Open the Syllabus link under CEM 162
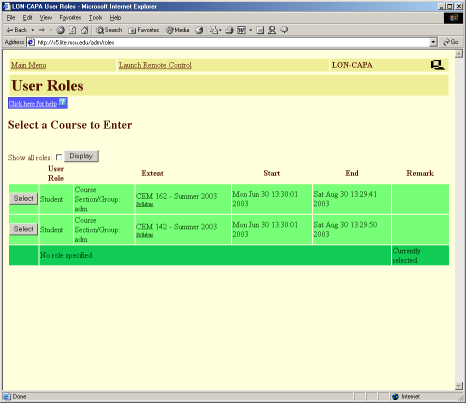This screenshot has height=403, width=466. coord(144,204)
